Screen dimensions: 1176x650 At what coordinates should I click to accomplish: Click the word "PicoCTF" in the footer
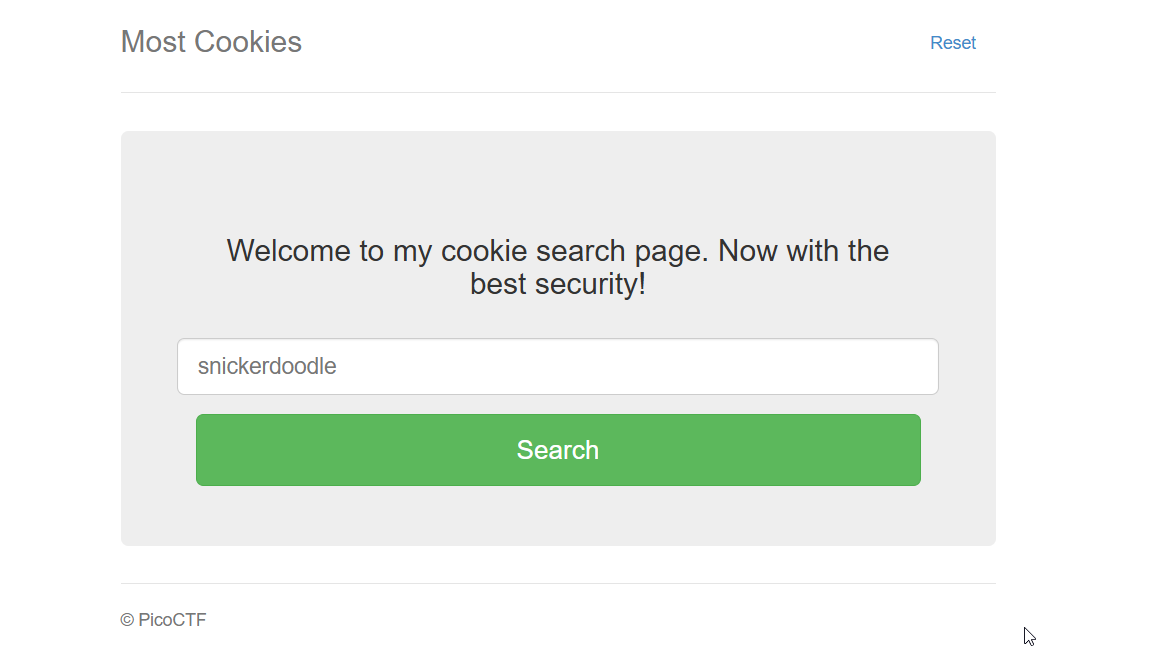point(172,620)
